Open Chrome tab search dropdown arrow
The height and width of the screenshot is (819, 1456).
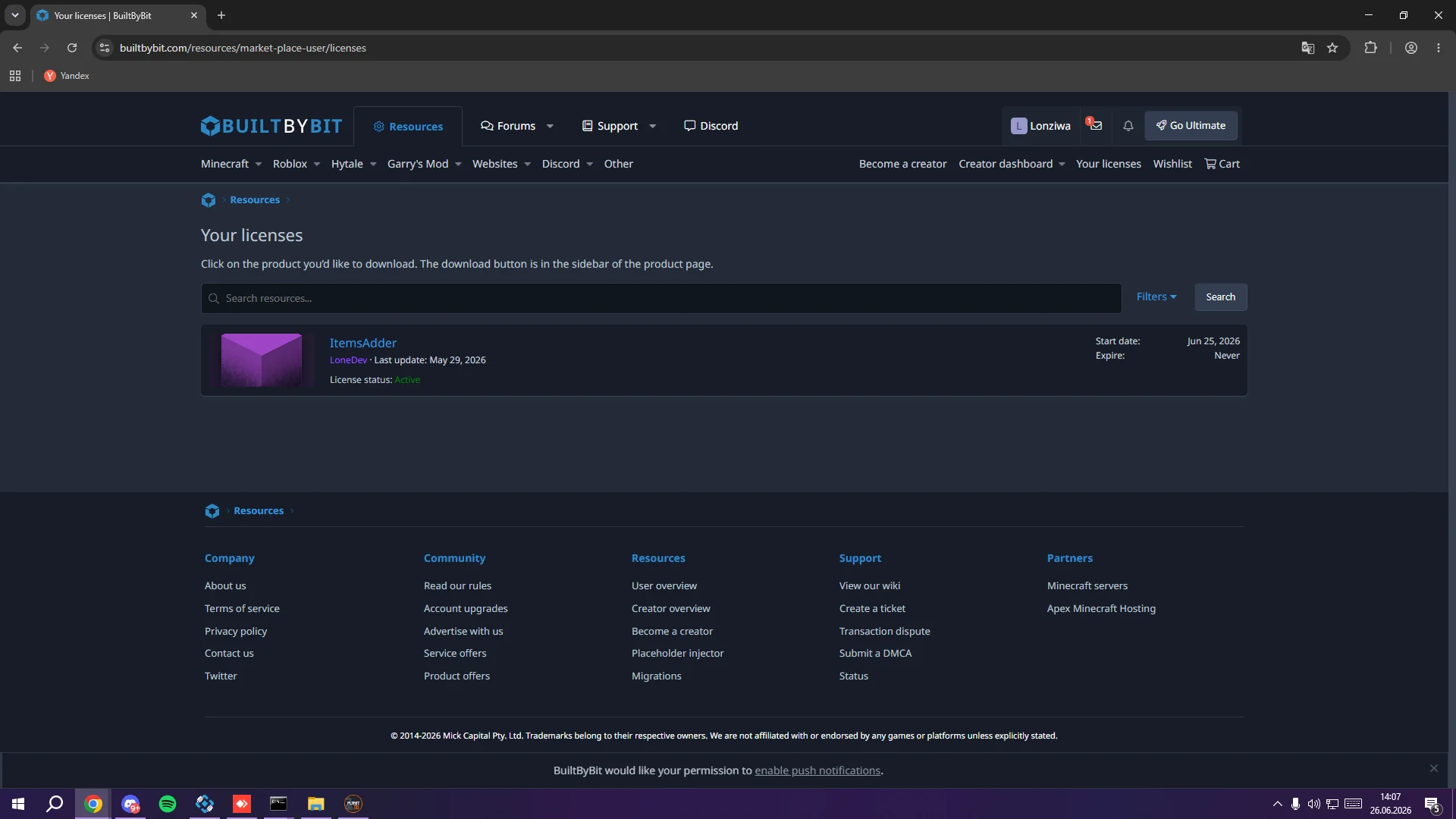coord(14,15)
